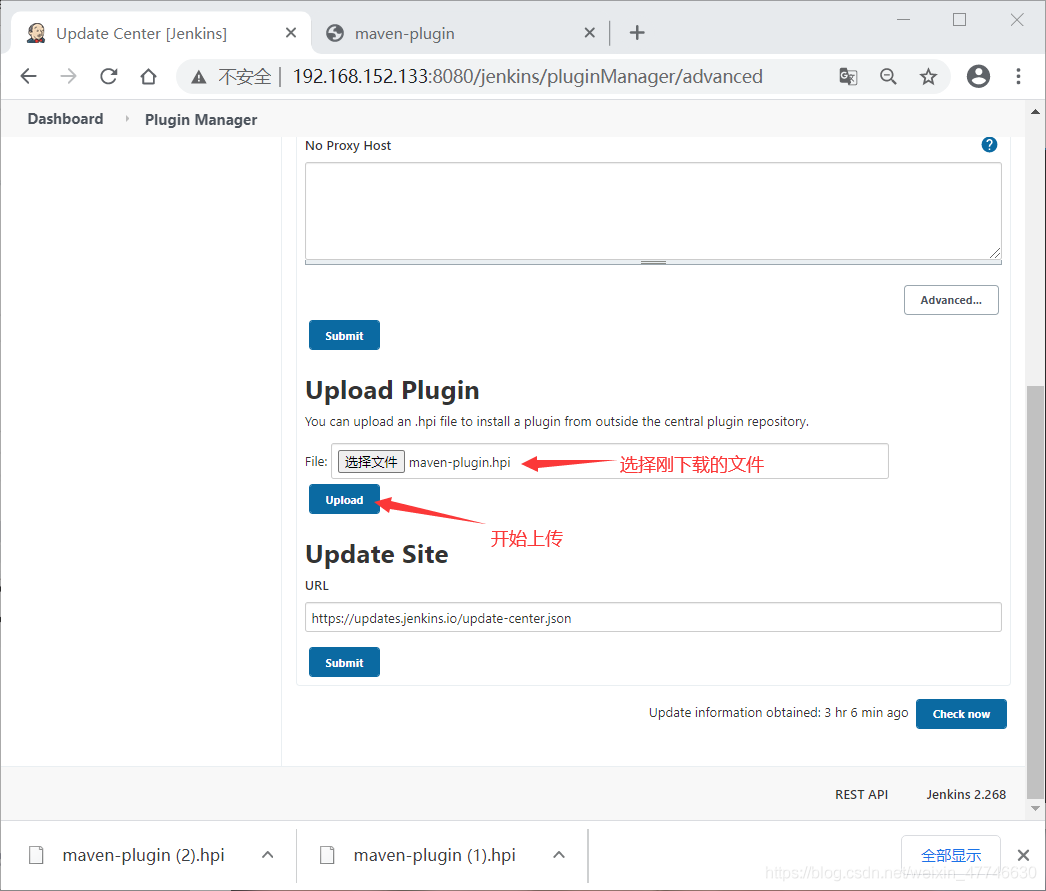The width and height of the screenshot is (1046, 891).
Task: Click the No Proxy Host help icon
Action: 989,145
